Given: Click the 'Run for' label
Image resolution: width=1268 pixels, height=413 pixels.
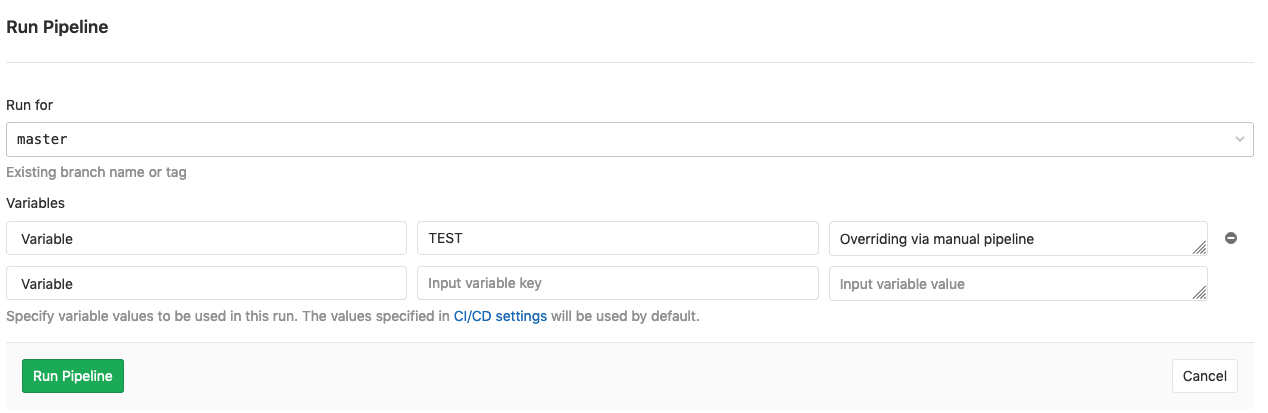Looking at the screenshot, I should (x=30, y=105).
